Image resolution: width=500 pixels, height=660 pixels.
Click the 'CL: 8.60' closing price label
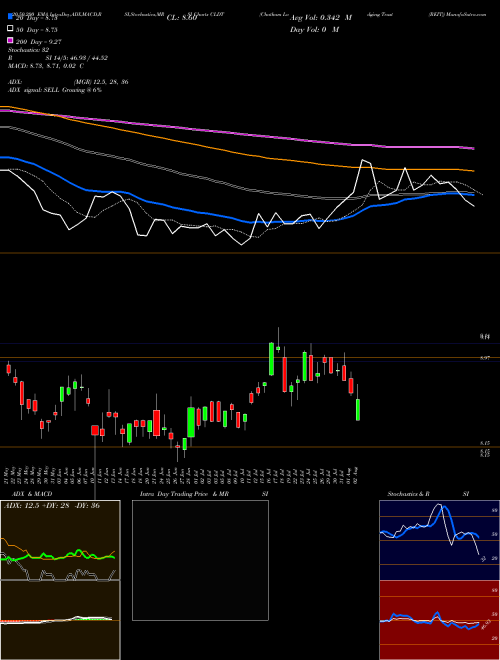point(182,18)
